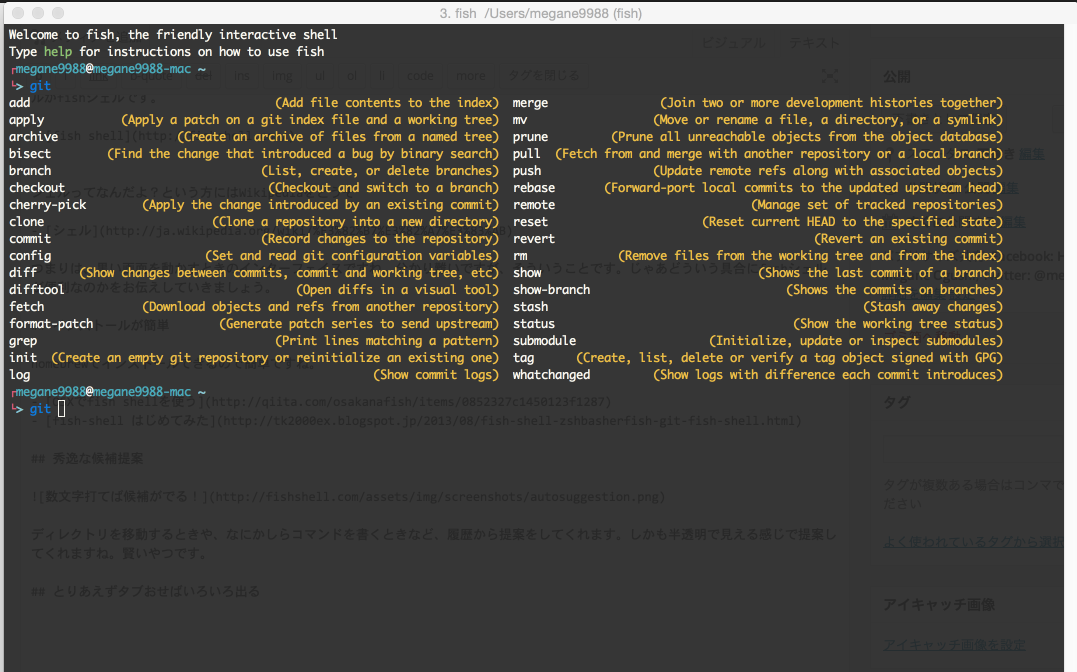Click the terminal cursor after second git prompt
This screenshot has width=1077, height=672.
click(x=61, y=409)
